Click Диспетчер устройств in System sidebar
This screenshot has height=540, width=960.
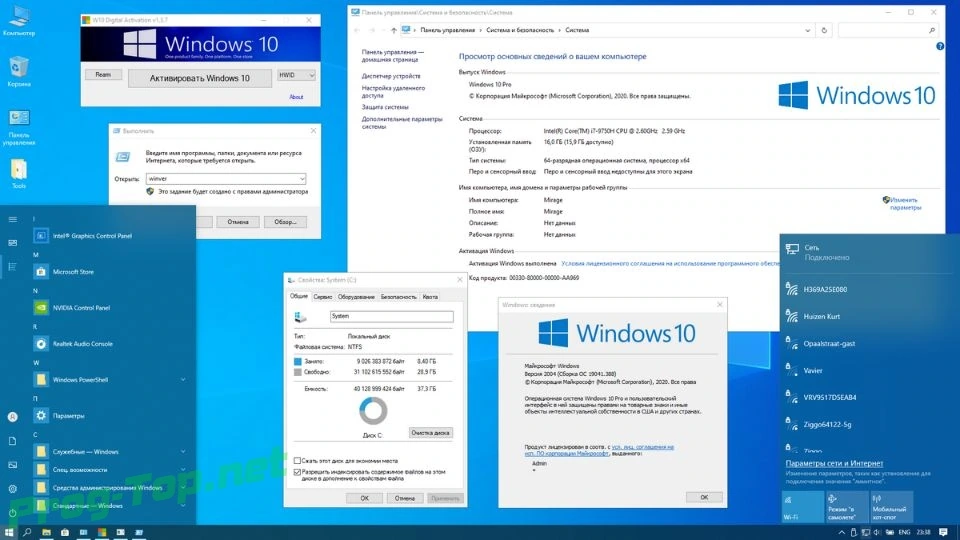tap(391, 76)
